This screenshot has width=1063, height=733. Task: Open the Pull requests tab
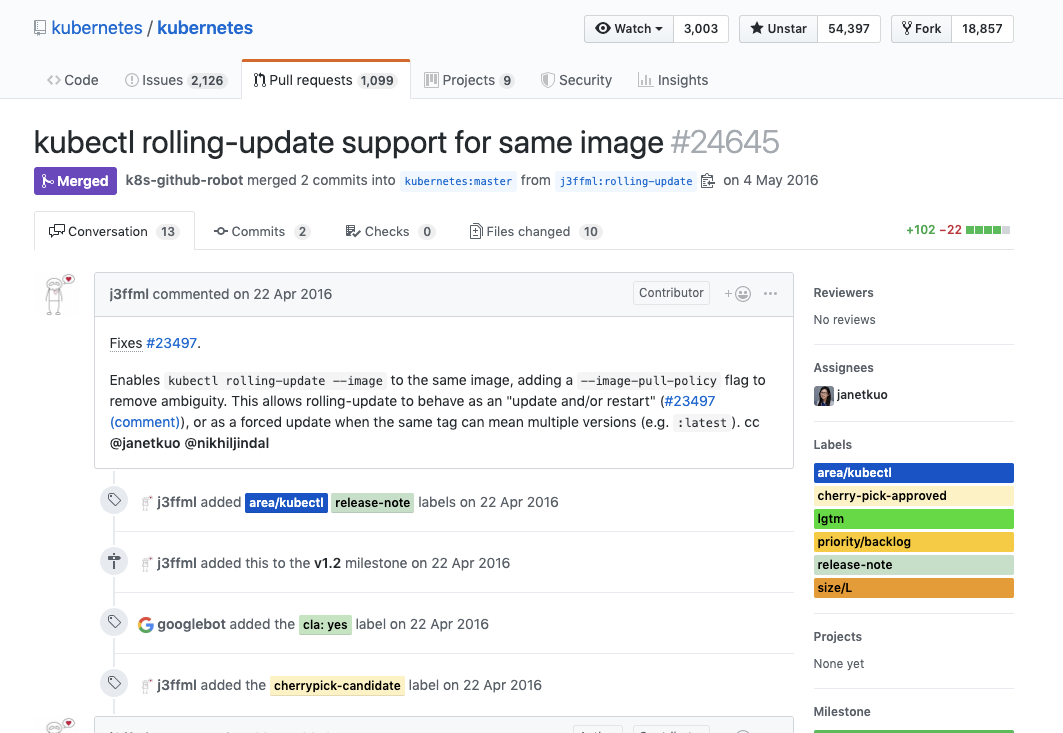click(326, 80)
